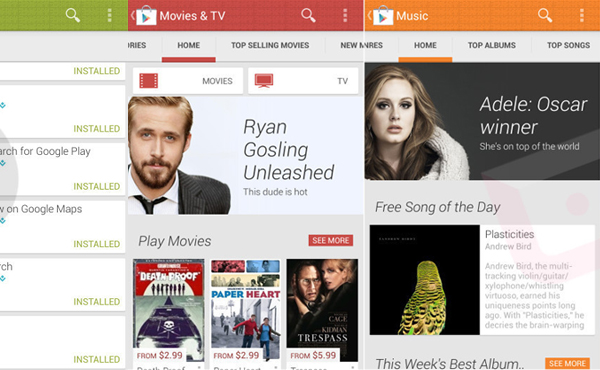Tap the Free Song of the Day heading
This screenshot has width=600, height=370.
437,207
